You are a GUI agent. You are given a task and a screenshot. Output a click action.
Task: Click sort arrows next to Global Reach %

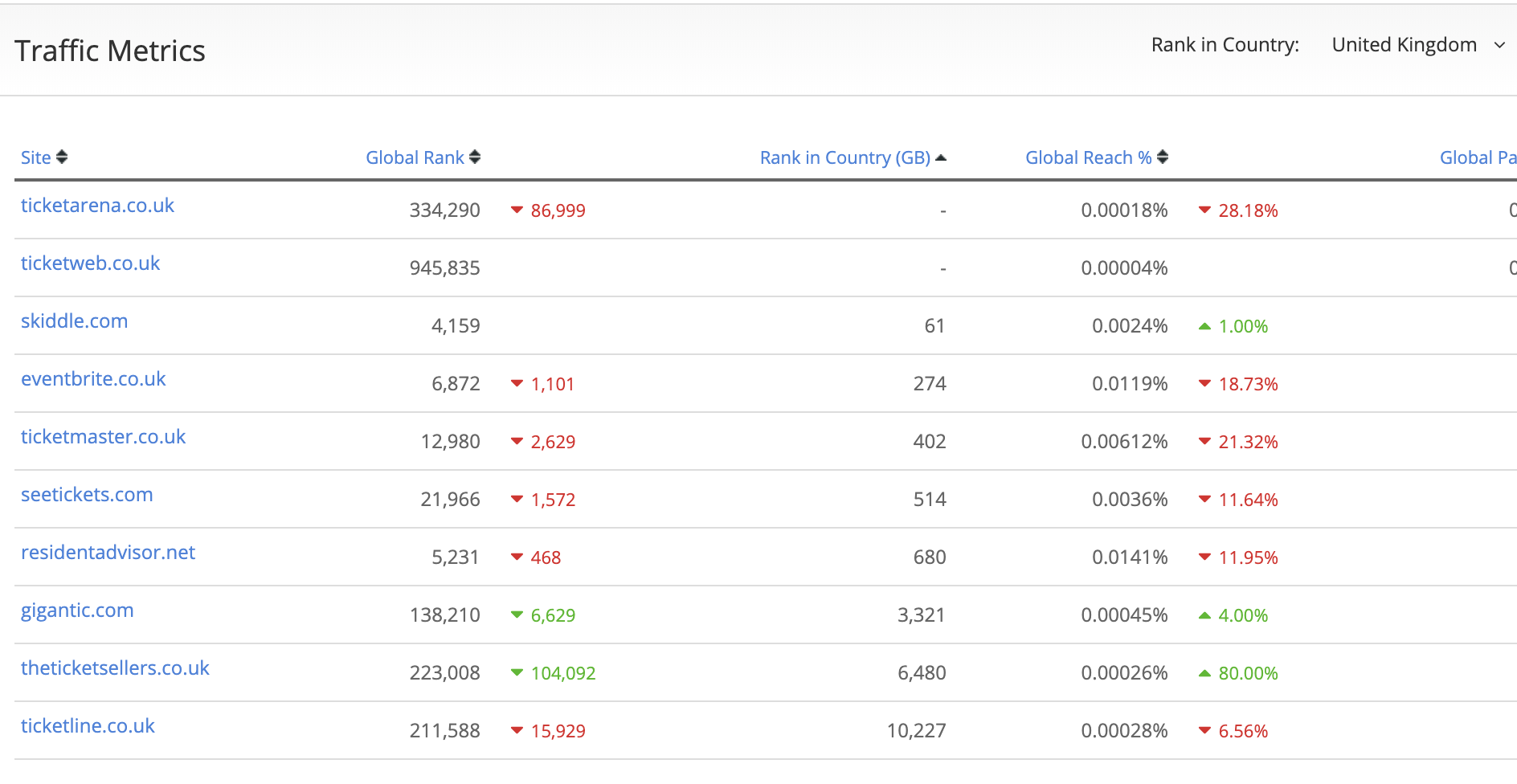point(1163,157)
